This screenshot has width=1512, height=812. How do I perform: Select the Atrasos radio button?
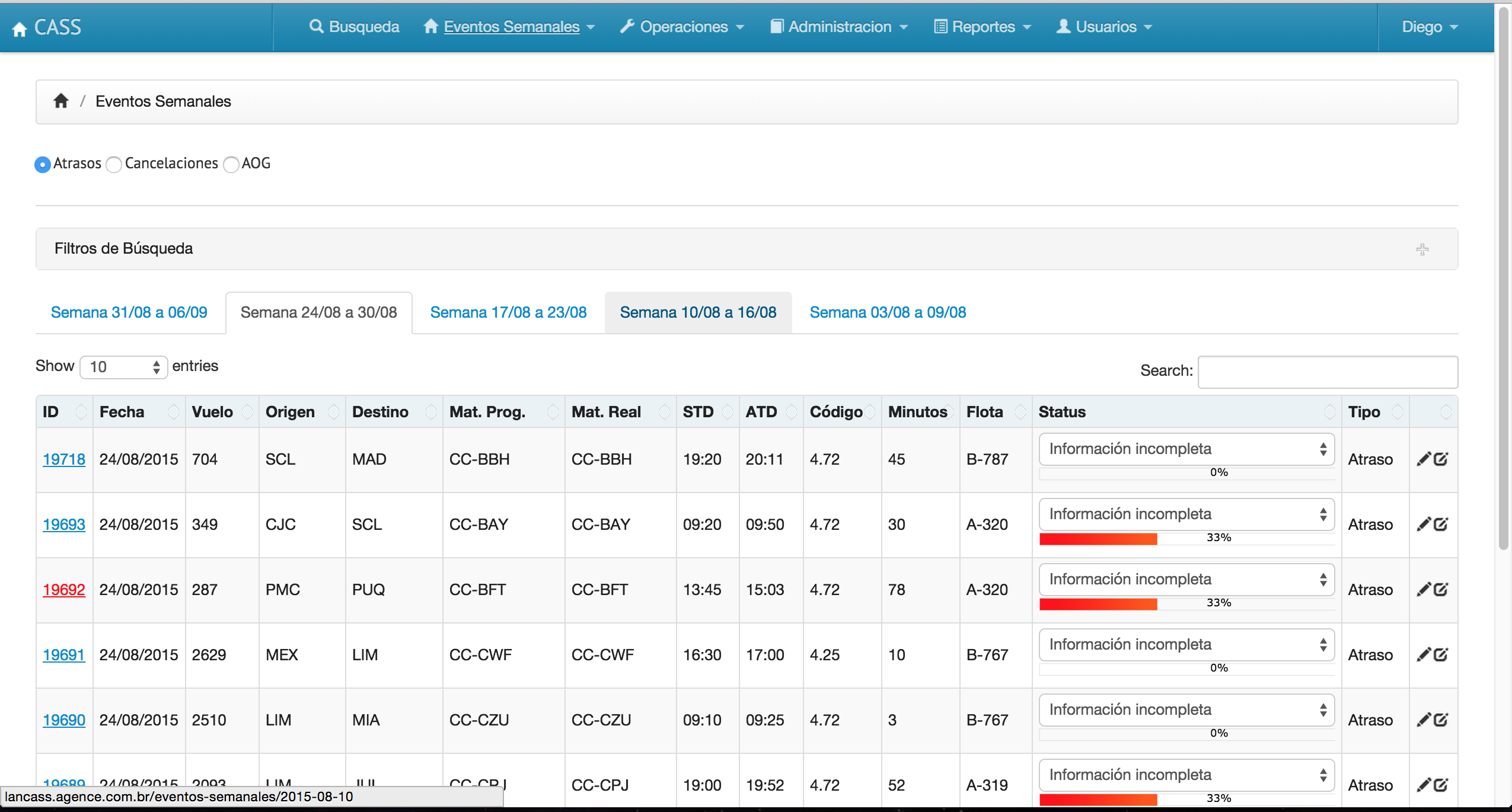point(43,164)
